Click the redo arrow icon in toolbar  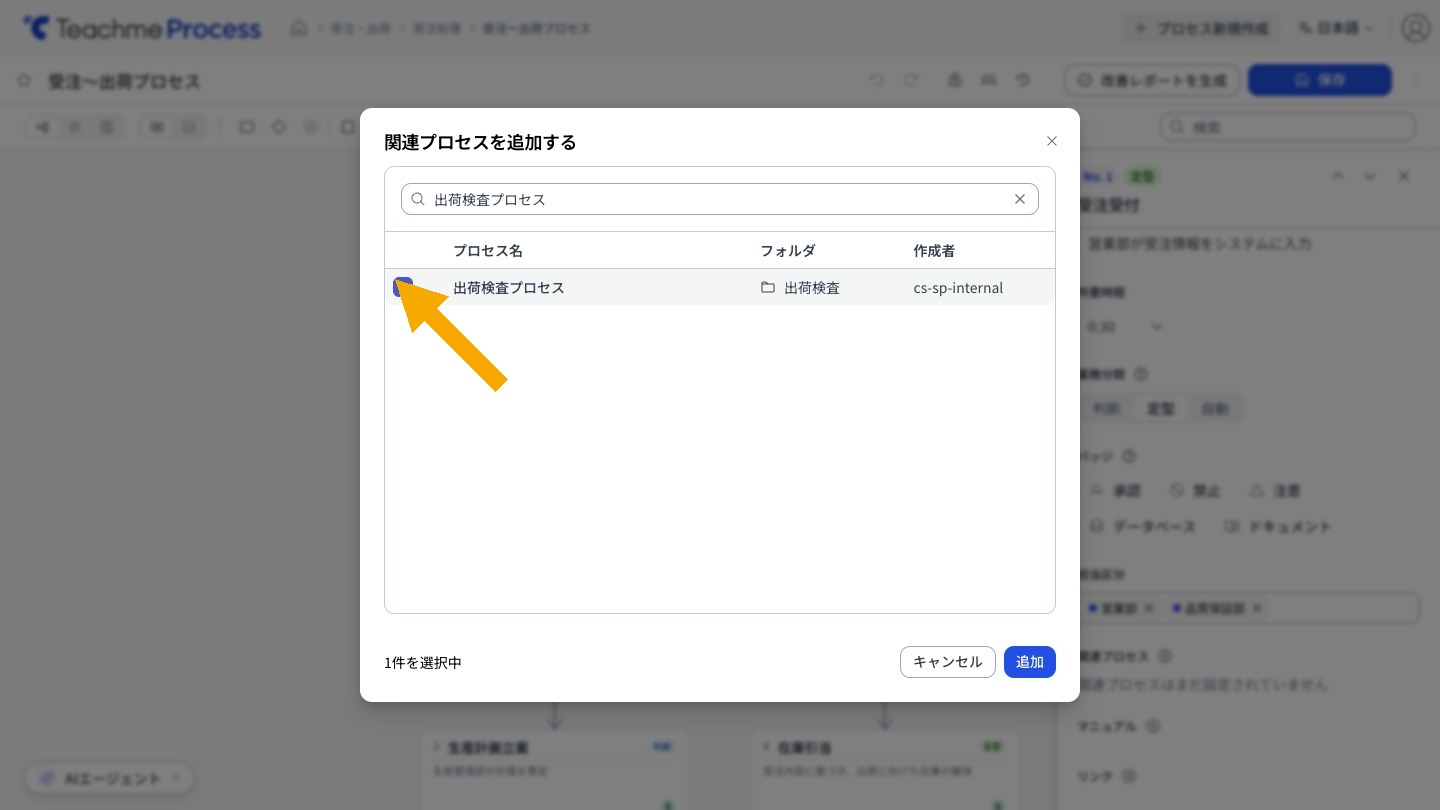click(911, 80)
